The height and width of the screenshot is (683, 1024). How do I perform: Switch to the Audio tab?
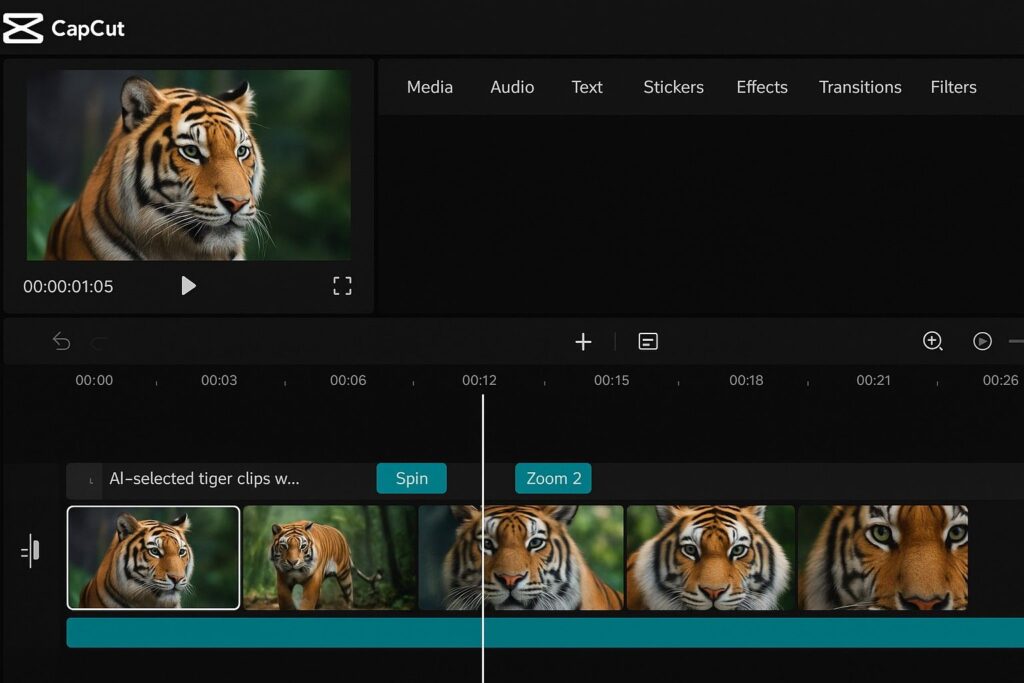pyautogui.click(x=511, y=87)
